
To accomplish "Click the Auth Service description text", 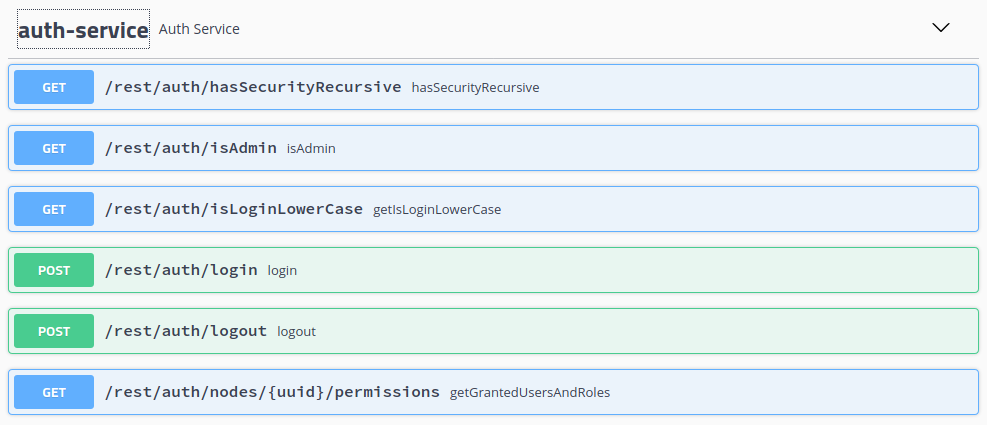I will [199, 29].
